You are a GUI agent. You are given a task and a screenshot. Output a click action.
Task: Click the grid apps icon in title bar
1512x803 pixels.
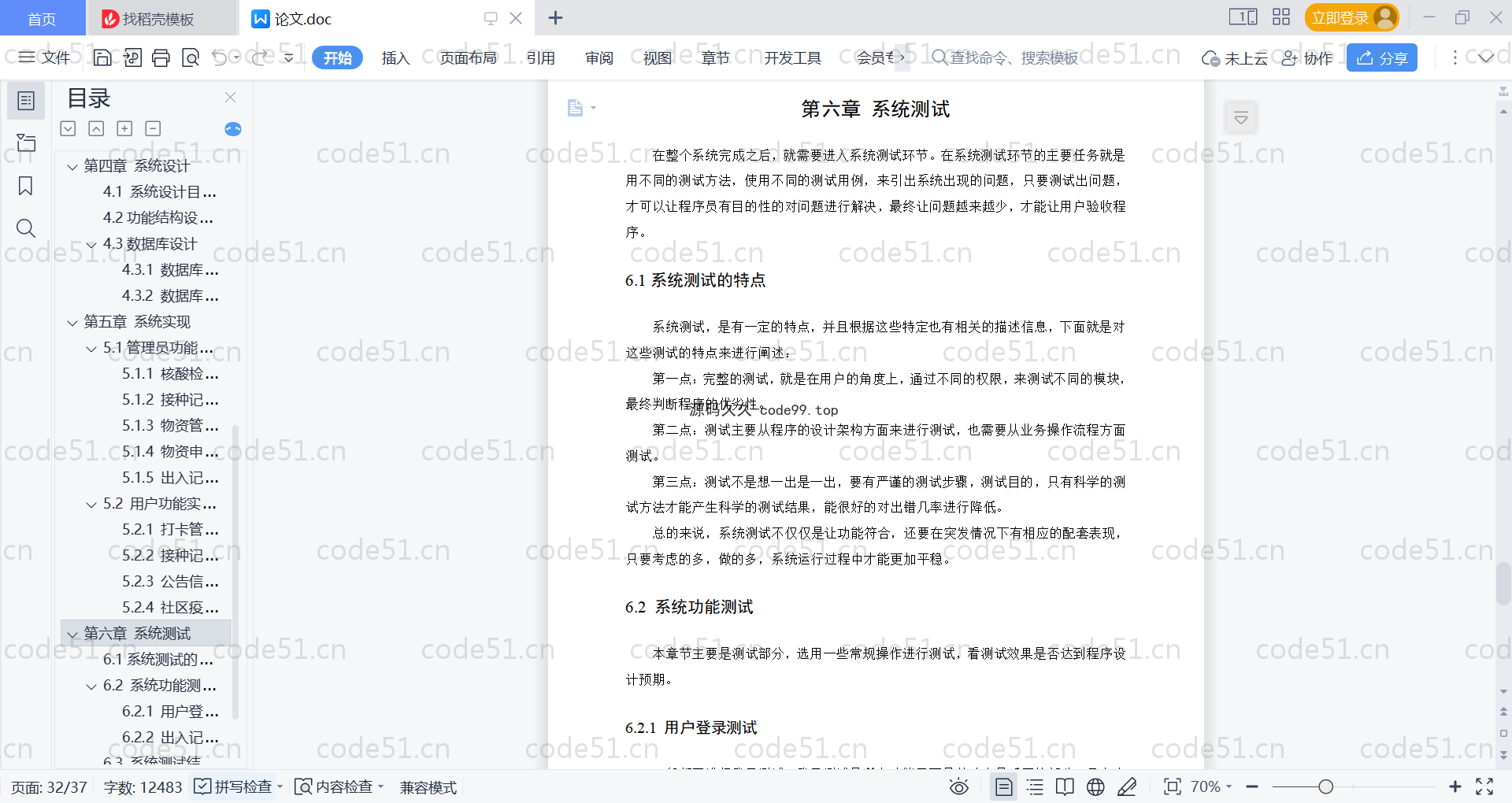pos(1281,17)
